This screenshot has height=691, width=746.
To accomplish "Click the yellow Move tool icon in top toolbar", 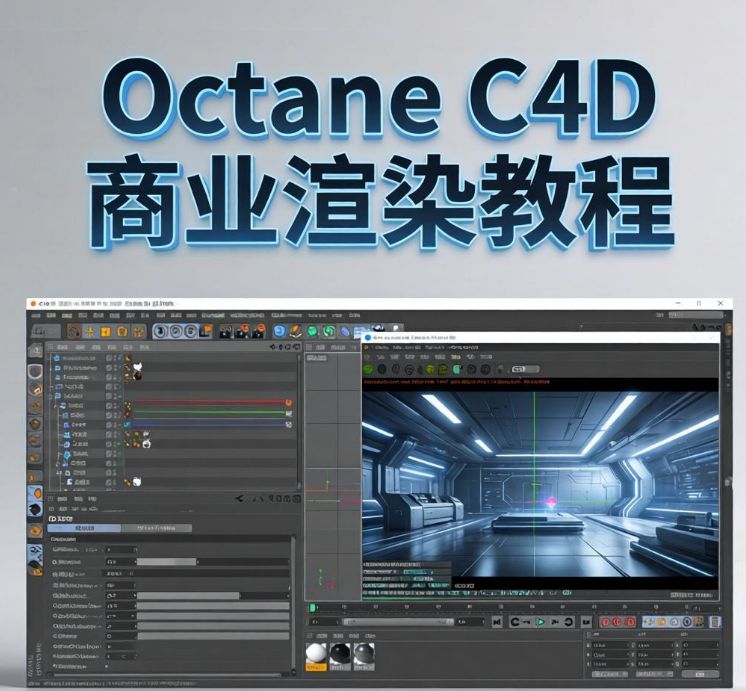I will pos(90,331).
